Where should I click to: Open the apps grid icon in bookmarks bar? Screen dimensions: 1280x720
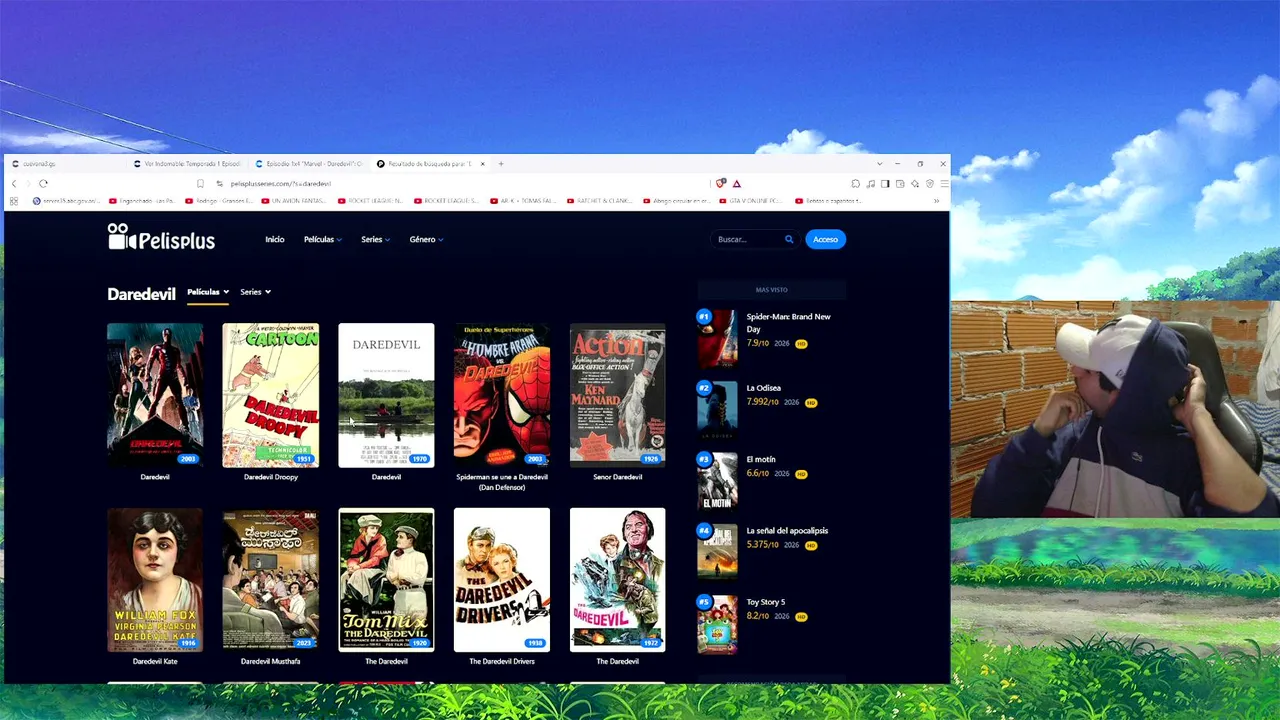[x=14, y=201]
